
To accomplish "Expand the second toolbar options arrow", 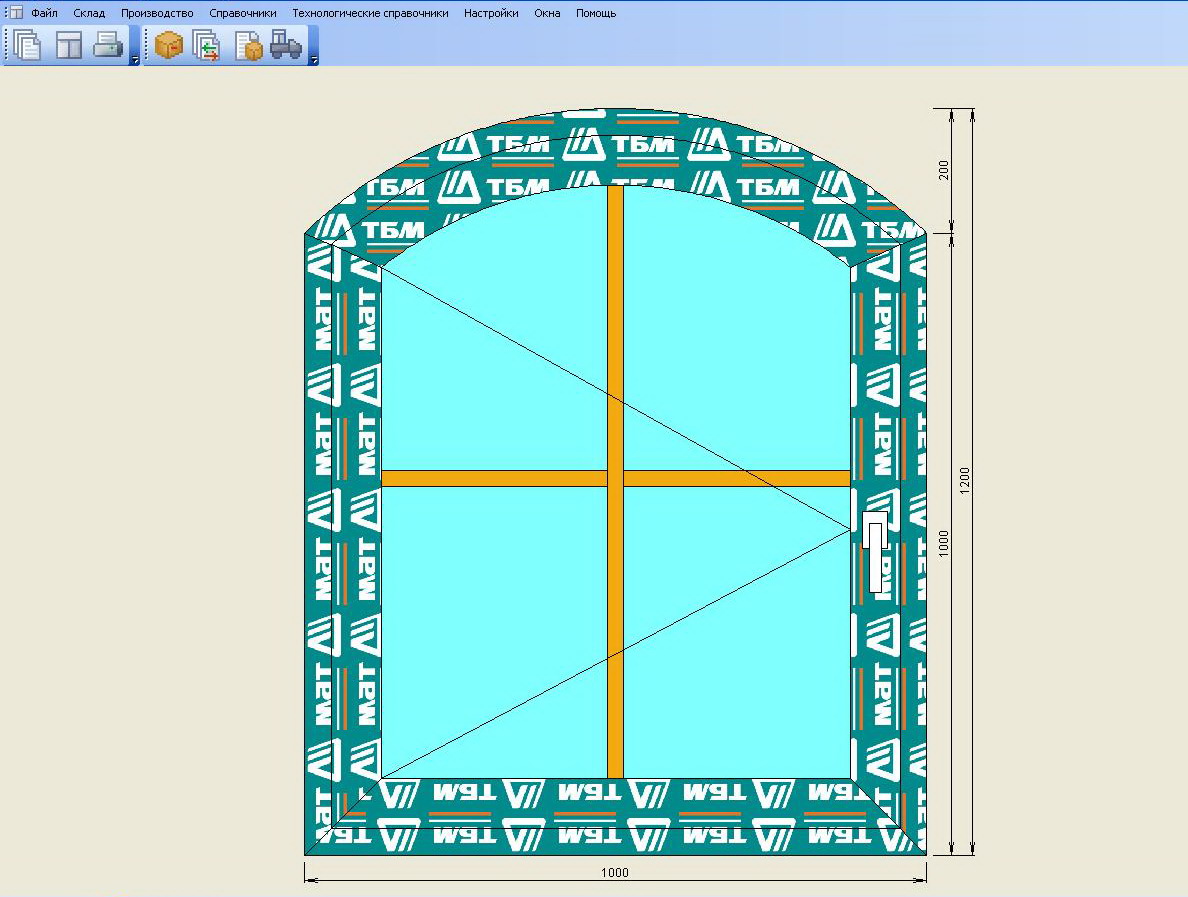I will coord(314,58).
